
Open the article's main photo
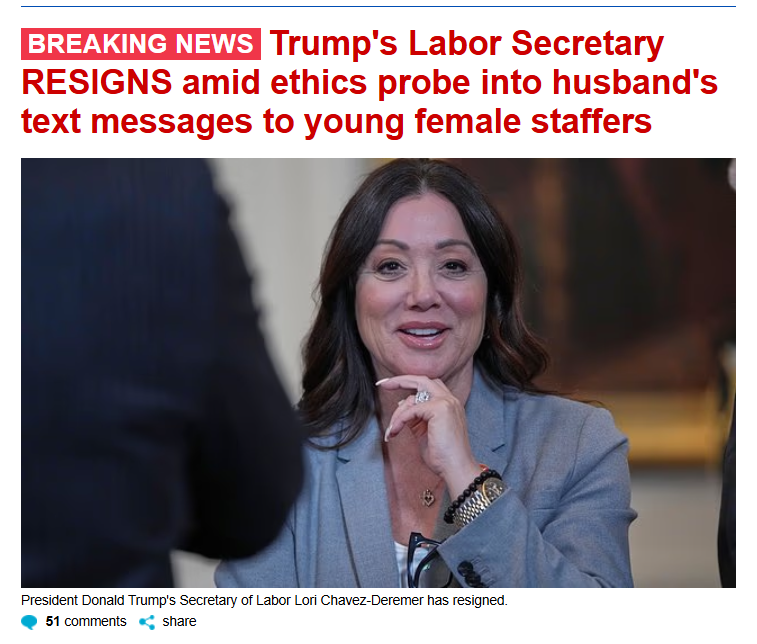pos(378,373)
